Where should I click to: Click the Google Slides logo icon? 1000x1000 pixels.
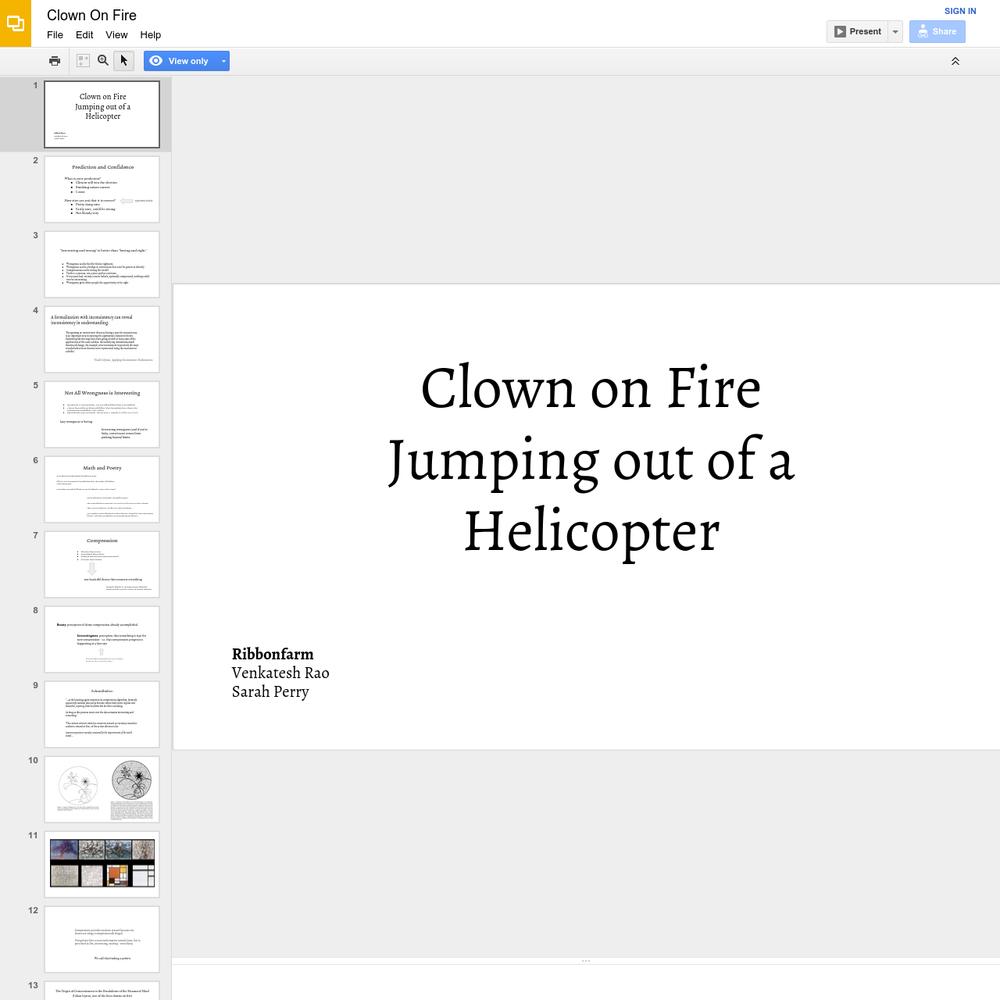point(15,24)
